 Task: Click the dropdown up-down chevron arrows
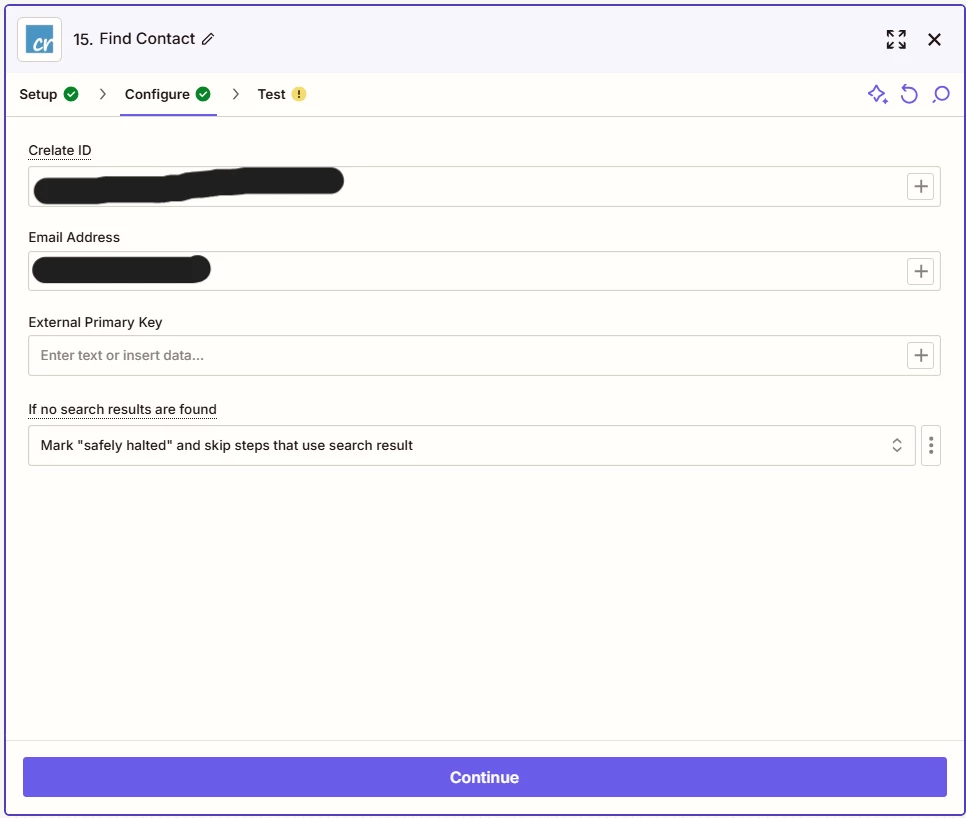pyautogui.click(x=897, y=445)
